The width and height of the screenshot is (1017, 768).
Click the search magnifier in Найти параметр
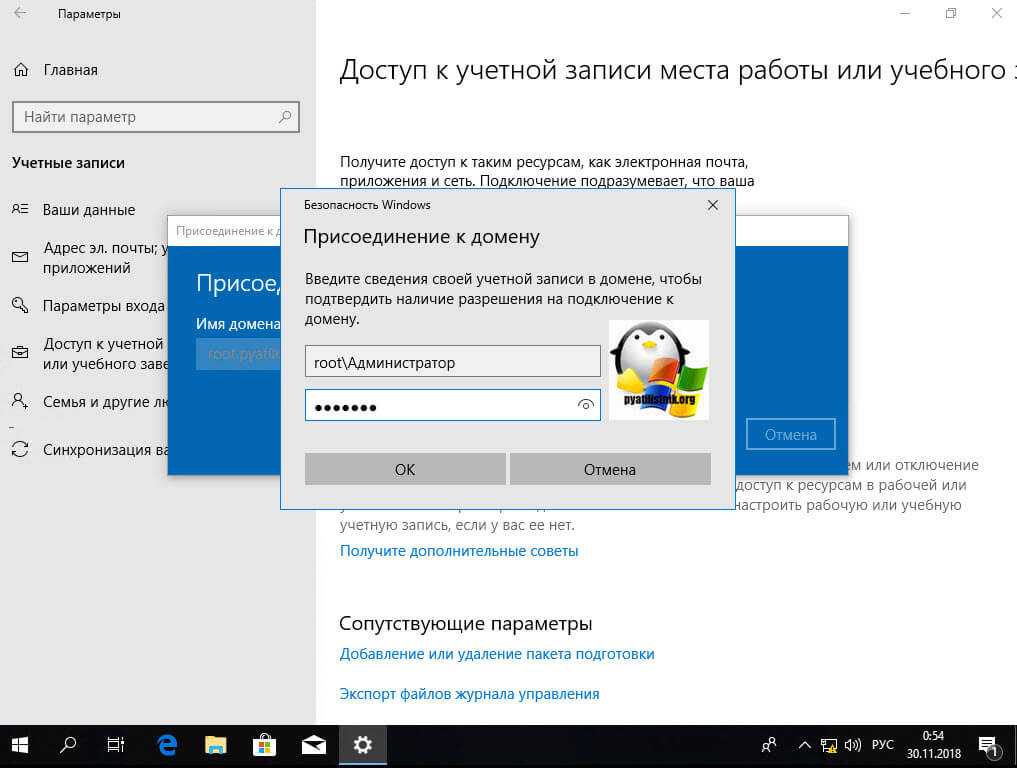point(286,117)
